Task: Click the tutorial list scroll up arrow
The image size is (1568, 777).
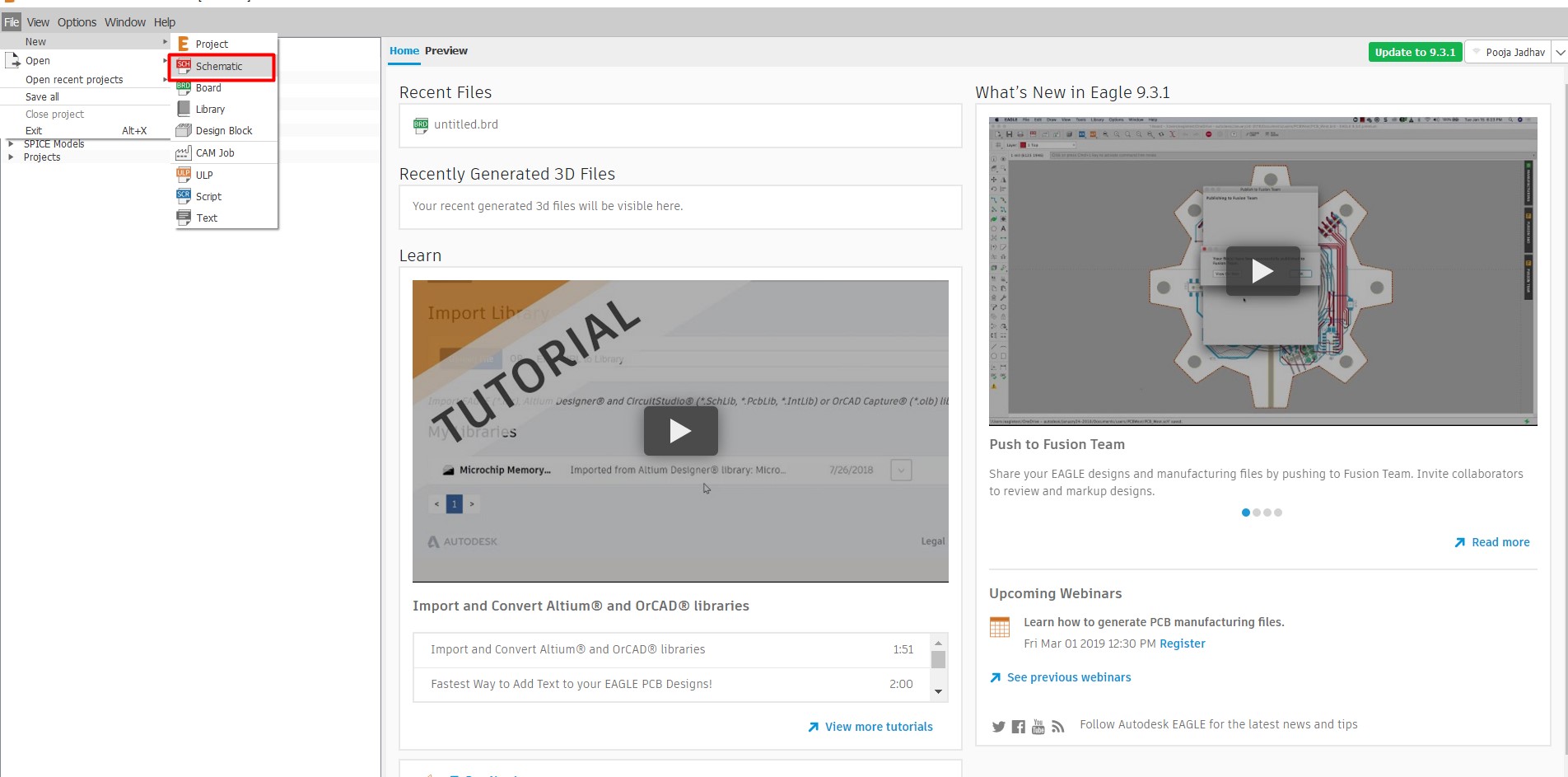Action: (938, 643)
